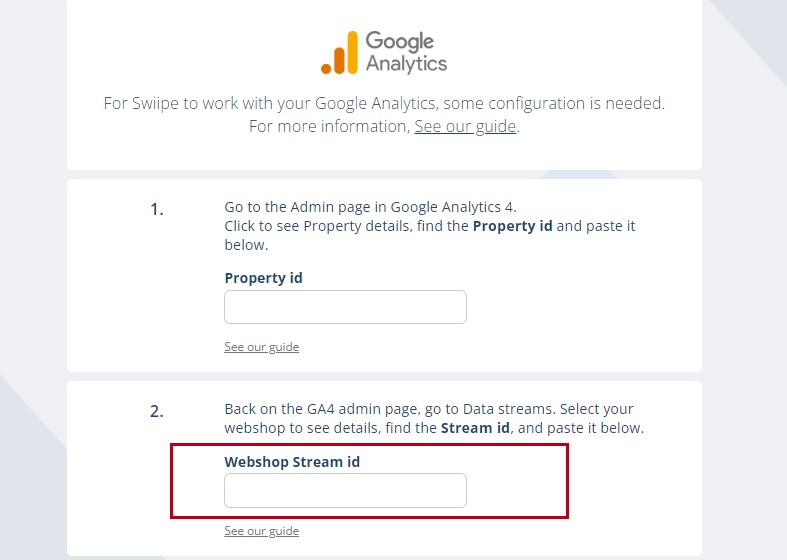Image resolution: width=787 pixels, height=560 pixels.
Task: Click the "For Swiipe to work" intro sentence
Action: (x=384, y=103)
